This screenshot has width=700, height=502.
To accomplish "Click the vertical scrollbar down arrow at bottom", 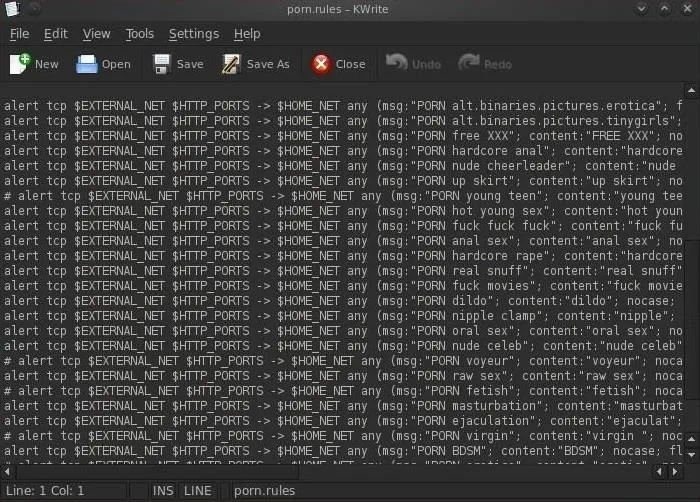I will 692,455.
